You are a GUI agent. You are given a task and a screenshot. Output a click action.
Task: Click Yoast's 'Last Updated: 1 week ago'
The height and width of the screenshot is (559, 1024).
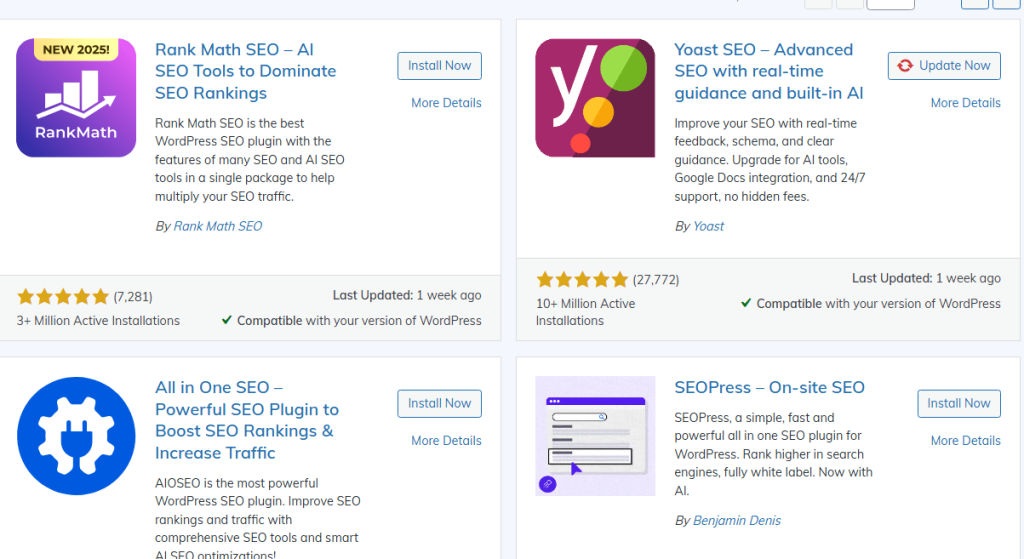point(926,278)
